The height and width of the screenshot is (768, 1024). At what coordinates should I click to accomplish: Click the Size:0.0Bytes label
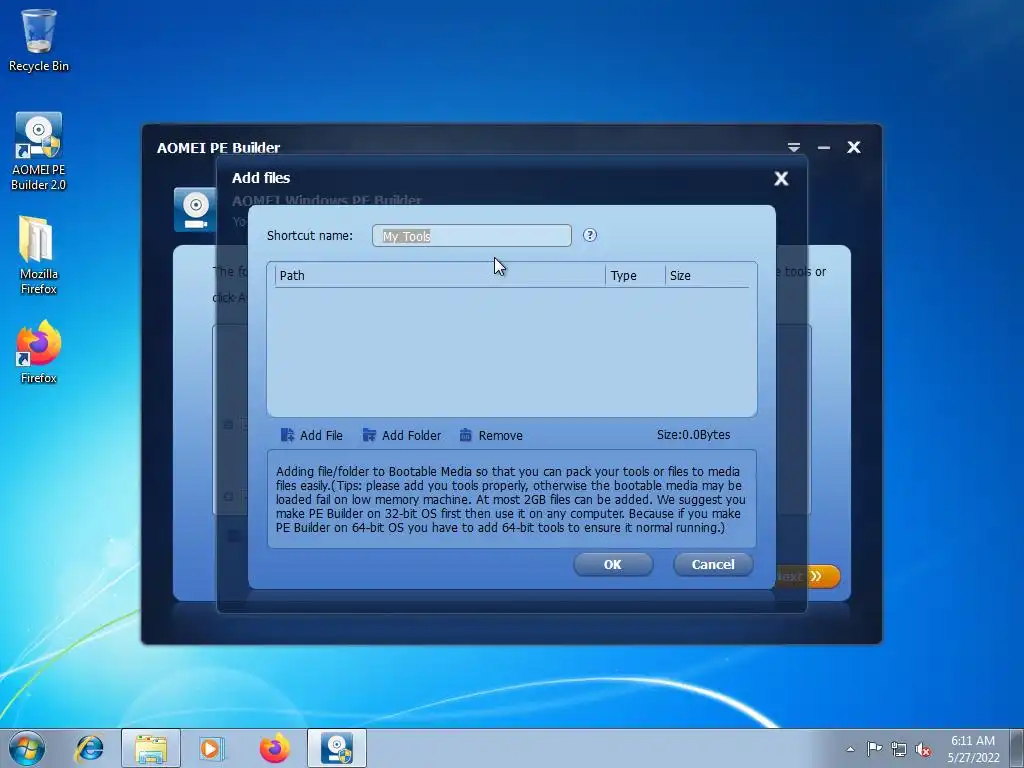tap(694, 435)
